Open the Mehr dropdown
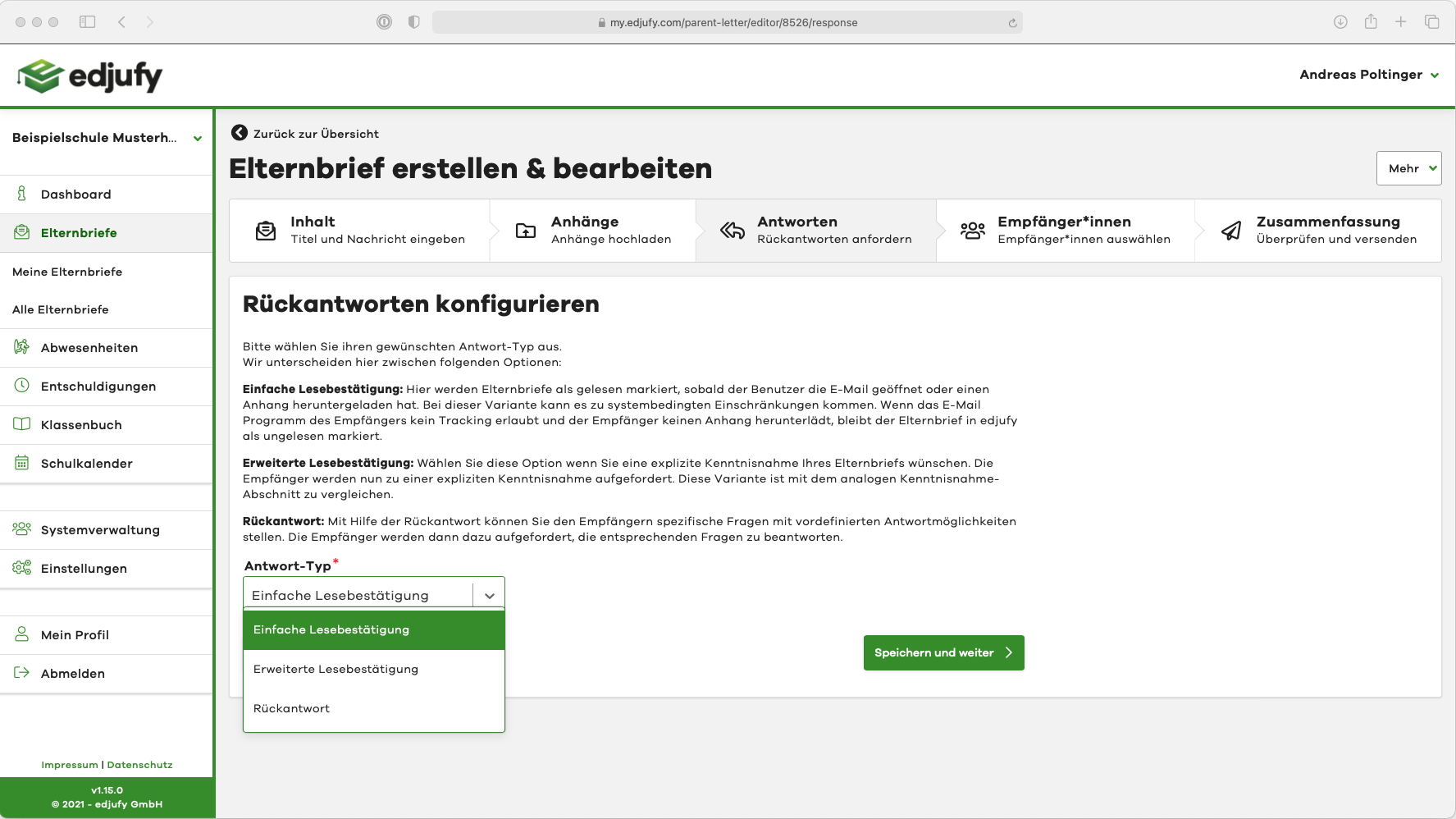 [x=1408, y=168]
